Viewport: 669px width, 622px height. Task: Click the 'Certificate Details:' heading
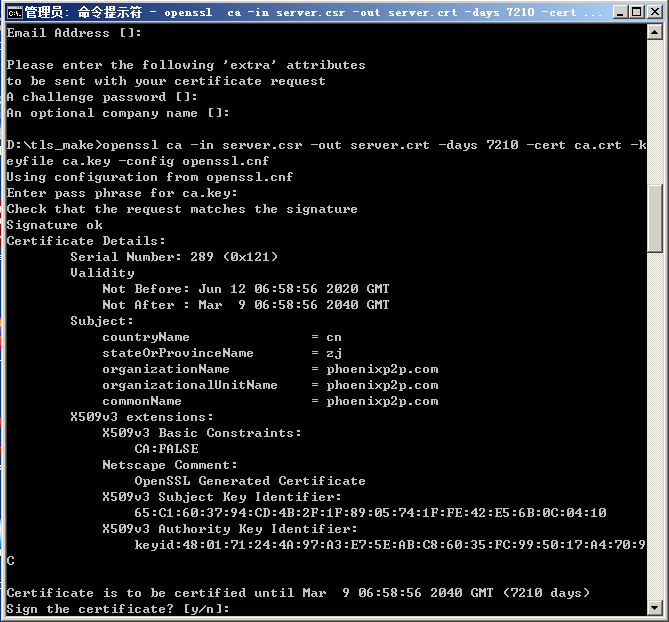(x=86, y=241)
